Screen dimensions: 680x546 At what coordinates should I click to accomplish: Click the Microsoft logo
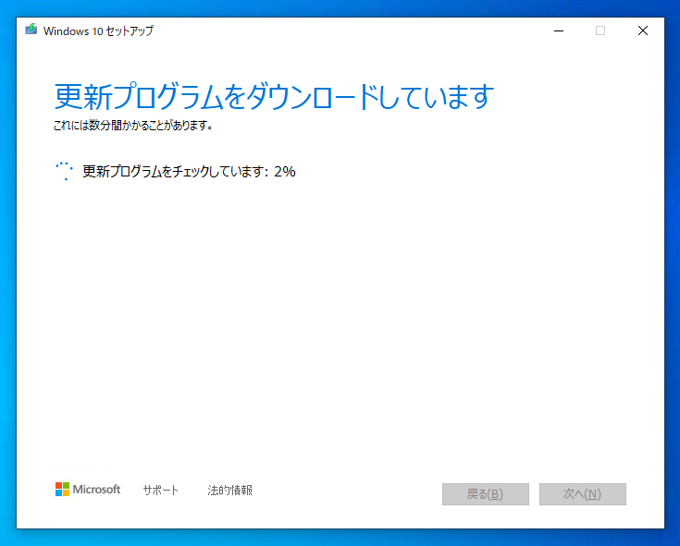tap(88, 489)
